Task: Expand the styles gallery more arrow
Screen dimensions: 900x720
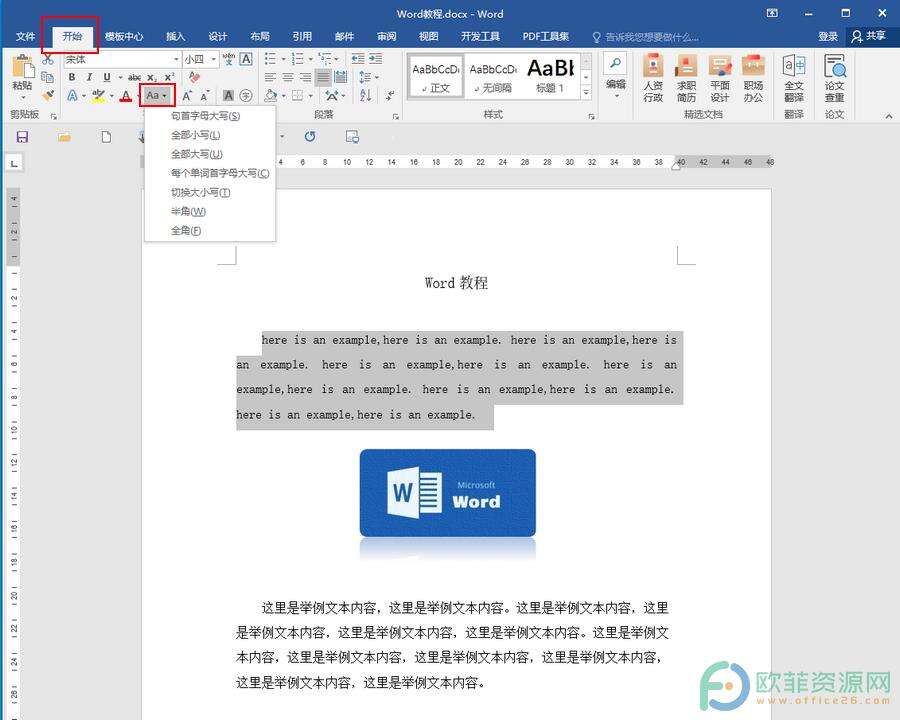Action: tap(586, 92)
